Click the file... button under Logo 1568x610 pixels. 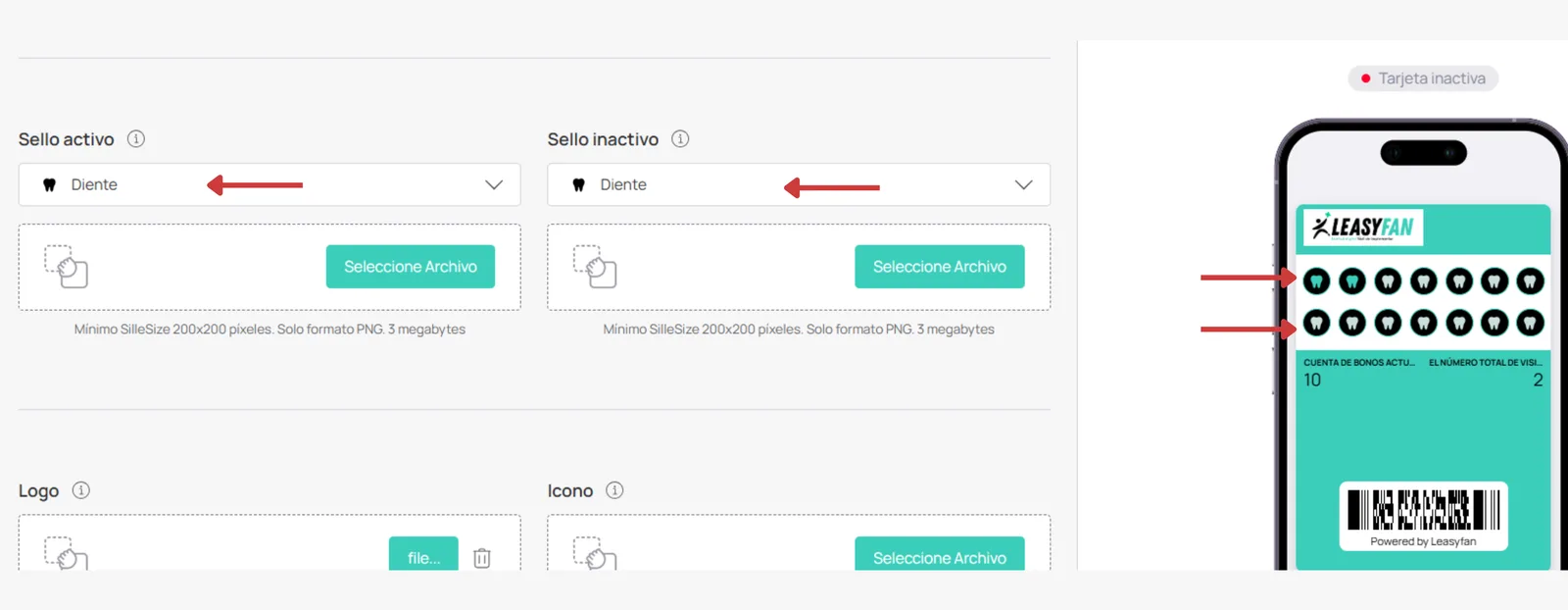423,553
